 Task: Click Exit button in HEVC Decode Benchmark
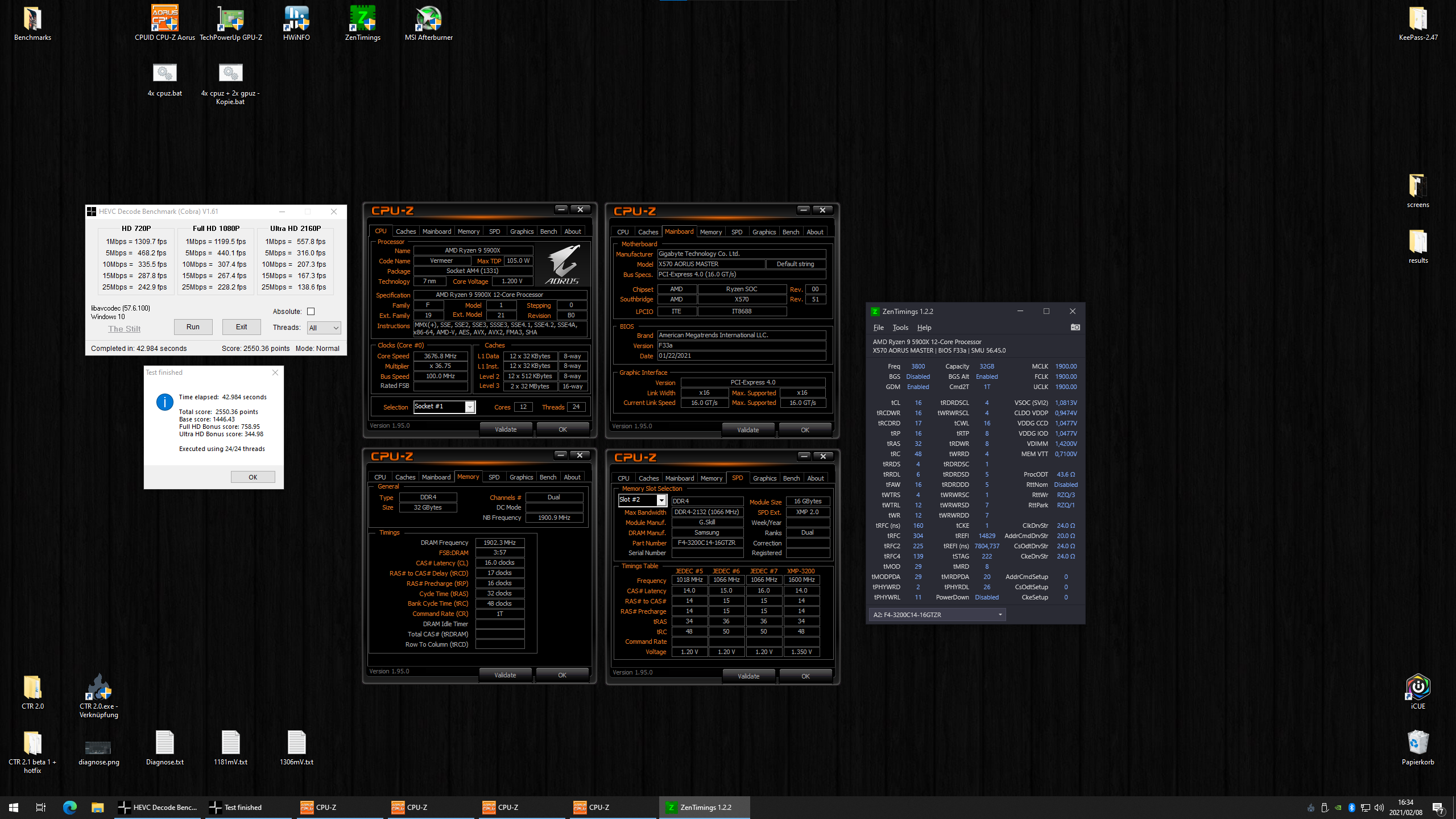[241, 327]
